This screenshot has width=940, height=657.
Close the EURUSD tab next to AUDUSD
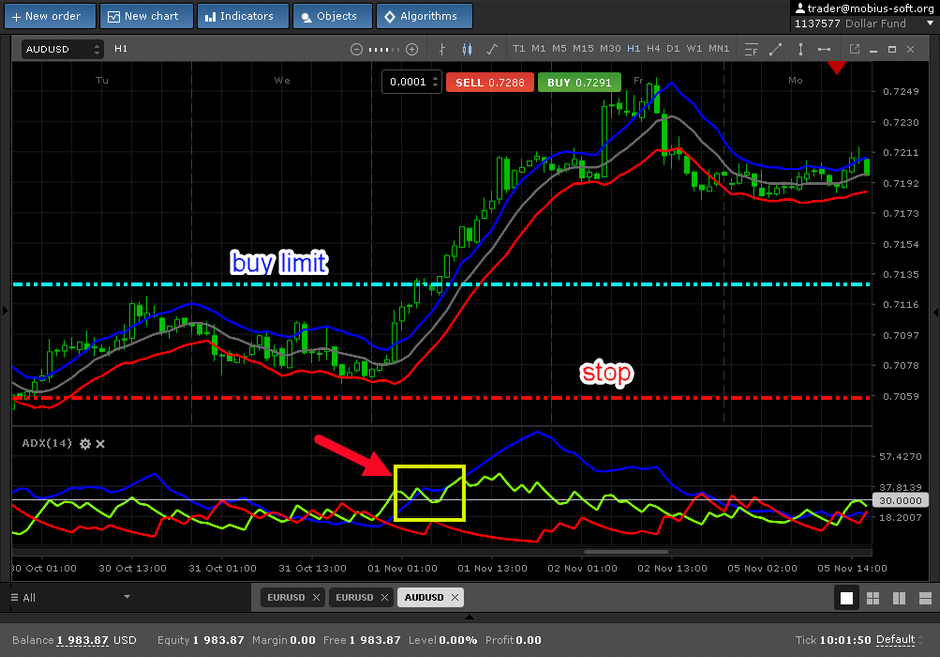(x=385, y=598)
